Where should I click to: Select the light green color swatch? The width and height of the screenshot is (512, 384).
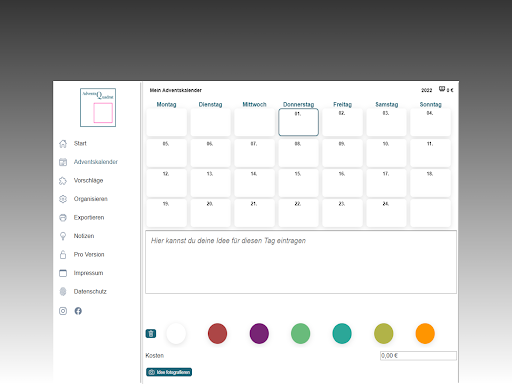click(x=300, y=333)
